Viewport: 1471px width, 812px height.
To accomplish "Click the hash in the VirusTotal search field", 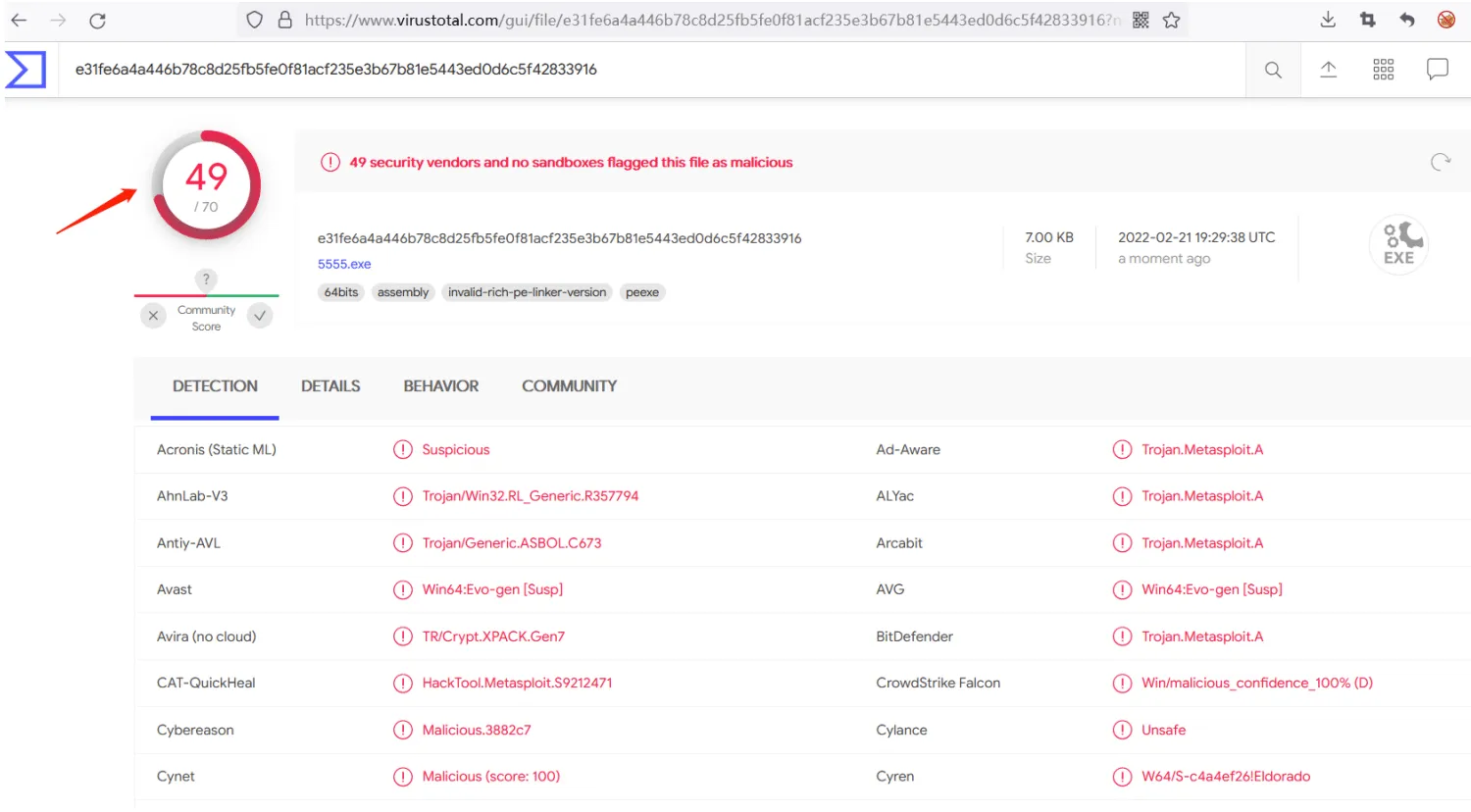I will coord(336,70).
